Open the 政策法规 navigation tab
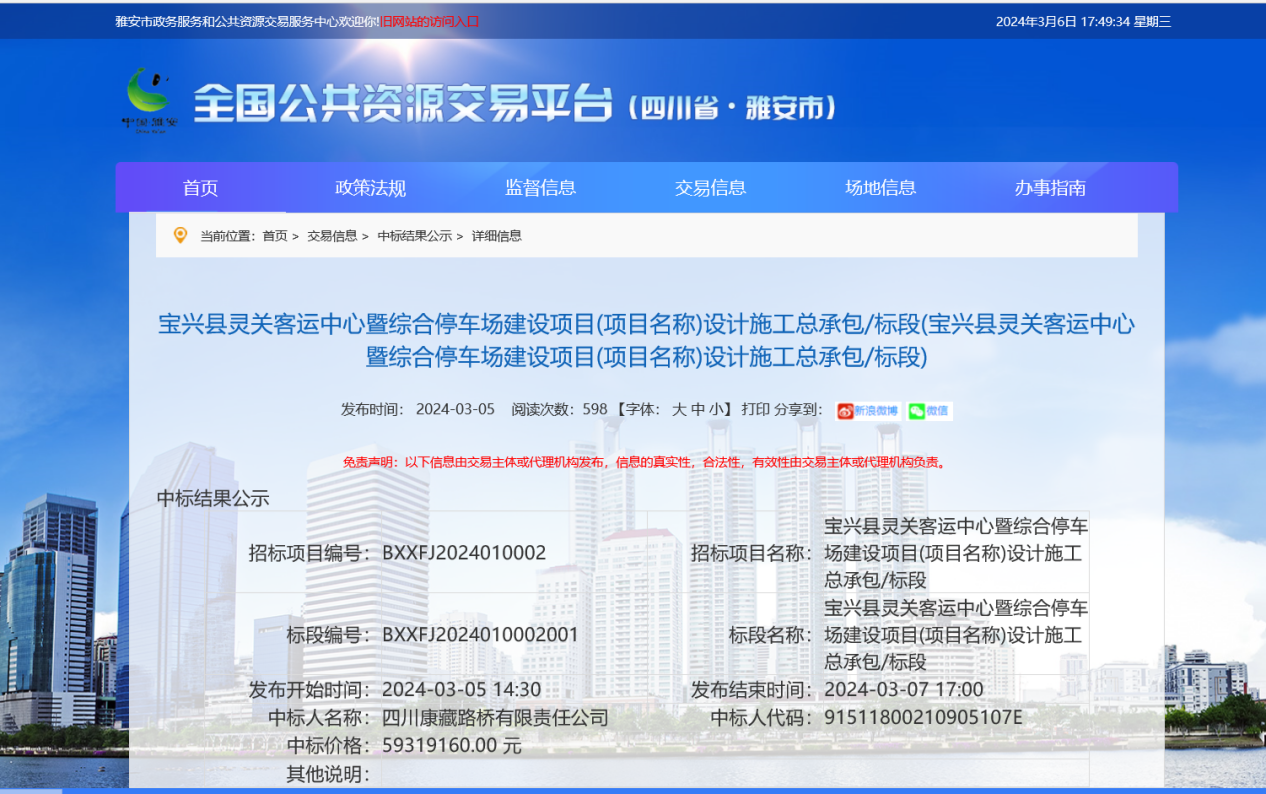Screen dimensions: 1266x794 370,188
